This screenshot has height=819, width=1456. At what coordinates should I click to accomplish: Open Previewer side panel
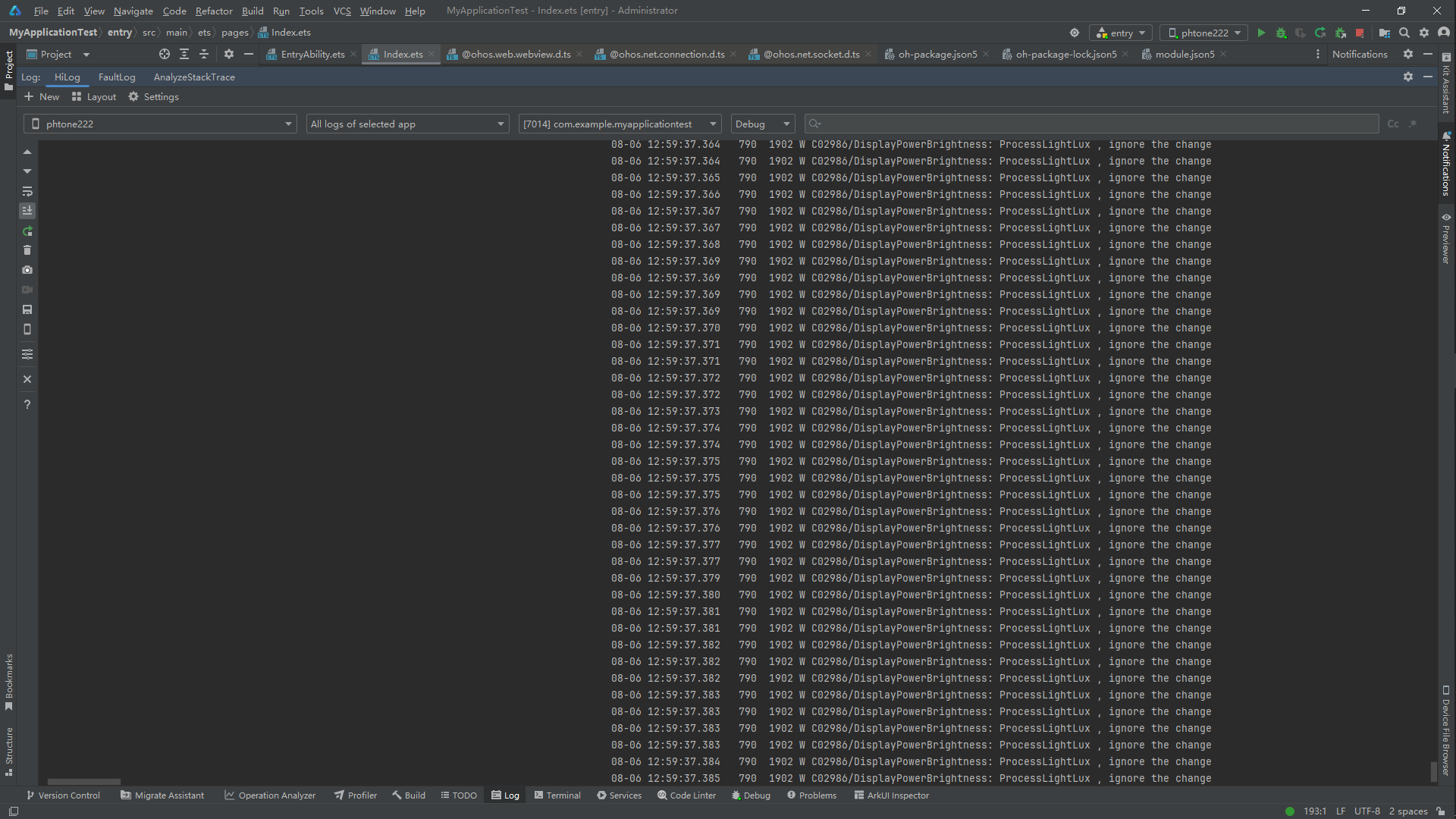1446,238
